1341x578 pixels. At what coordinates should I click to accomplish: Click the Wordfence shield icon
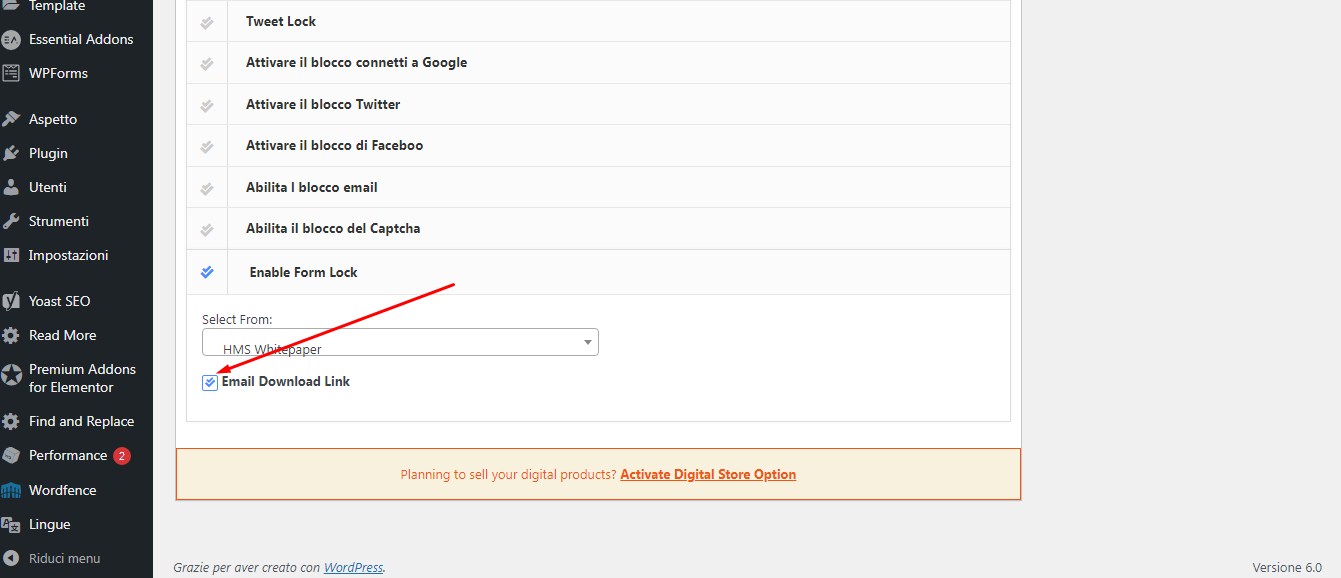pos(11,491)
